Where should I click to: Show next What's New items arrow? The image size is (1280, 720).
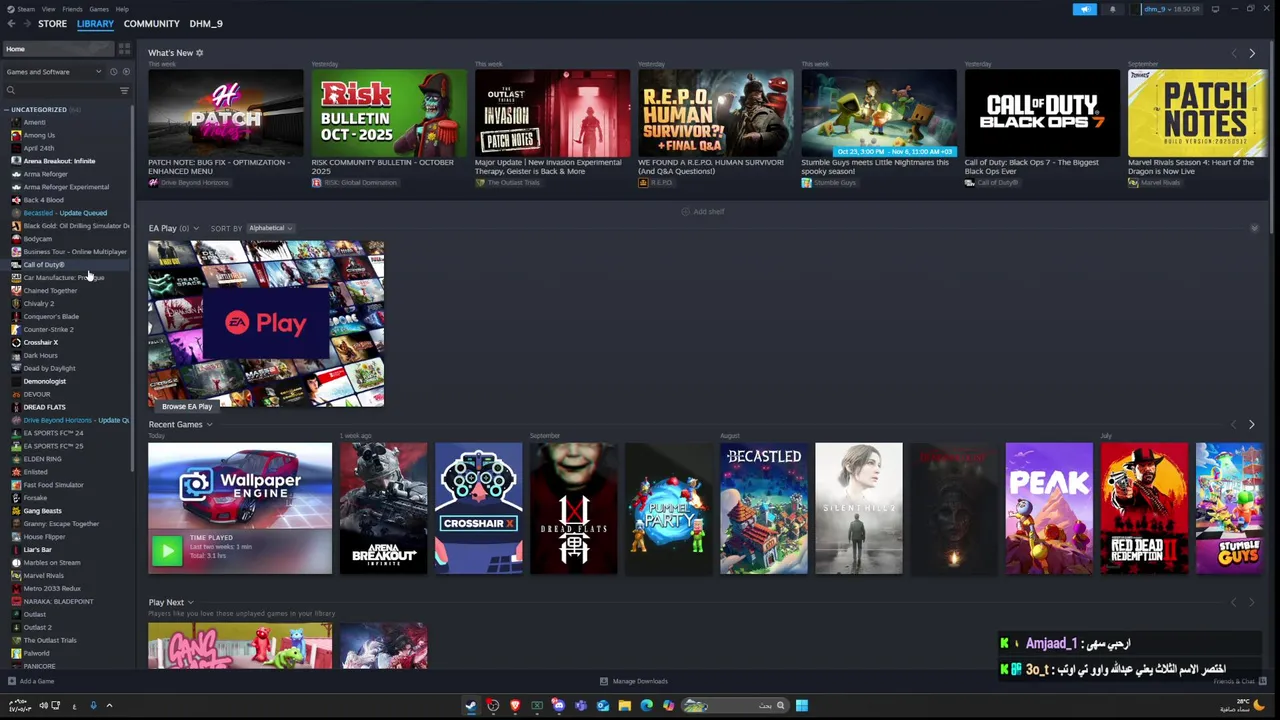[1251, 53]
